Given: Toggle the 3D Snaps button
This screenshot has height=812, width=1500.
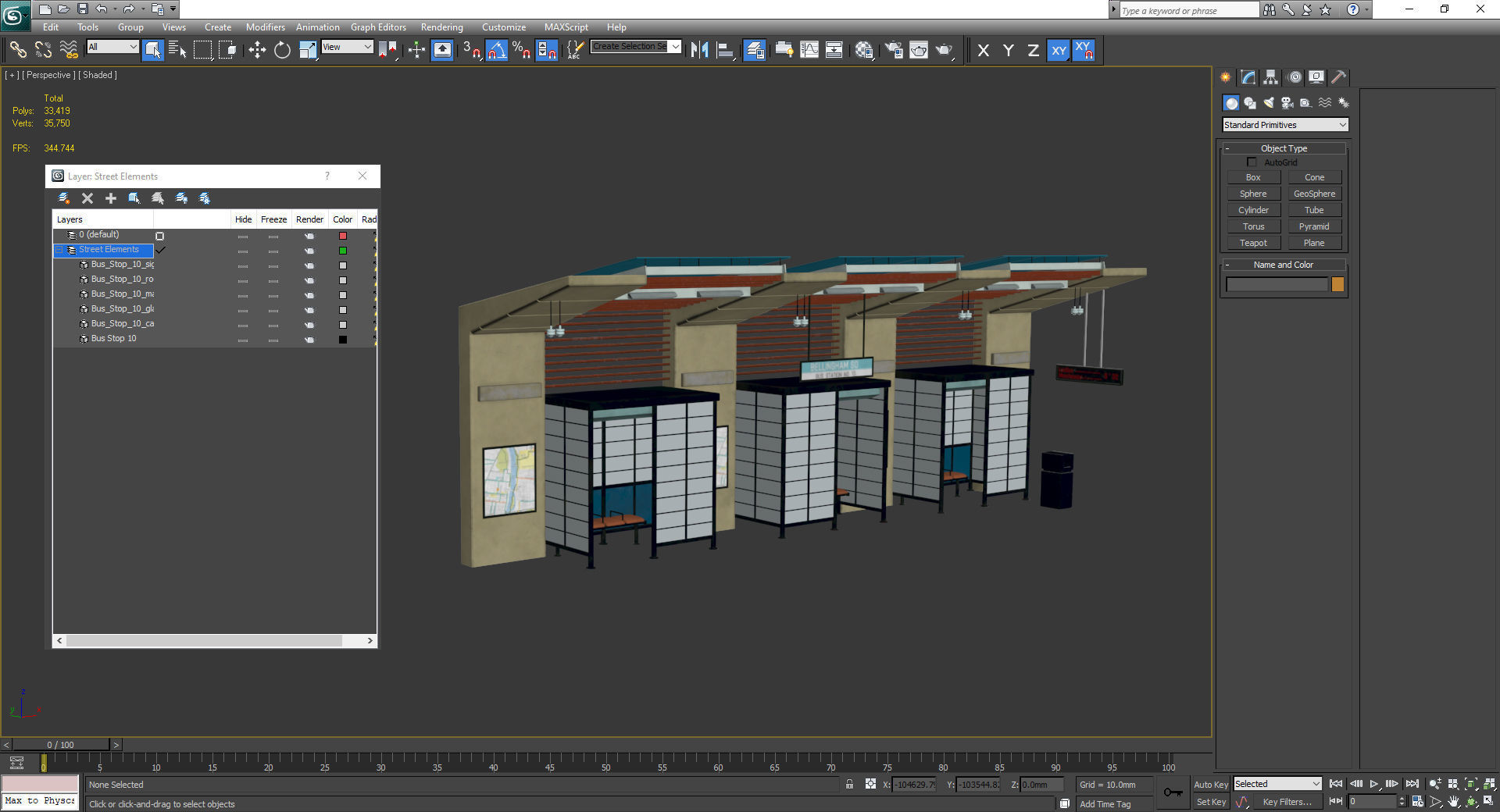Looking at the screenshot, I should [x=472, y=50].
